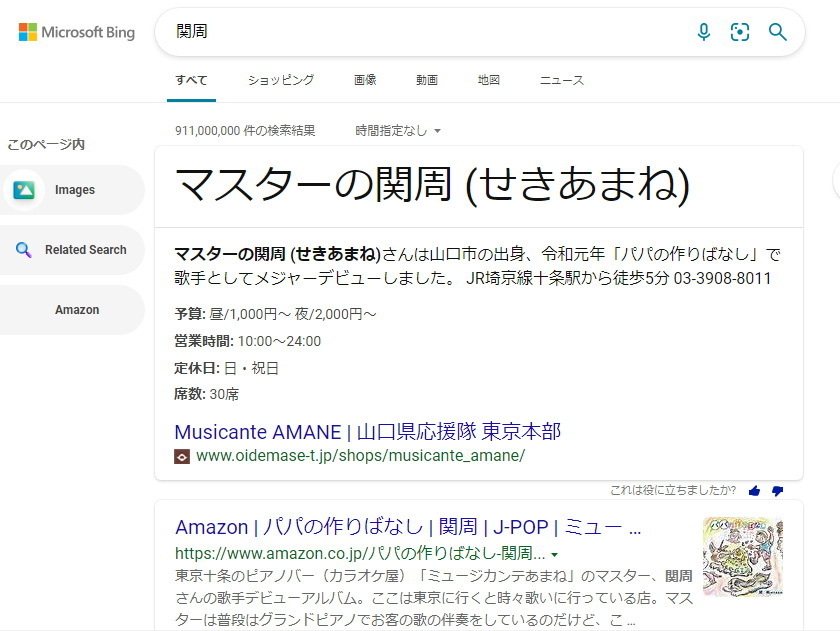
Task: Click the 定休日 日・祝日 line
Action: point(226,368)
